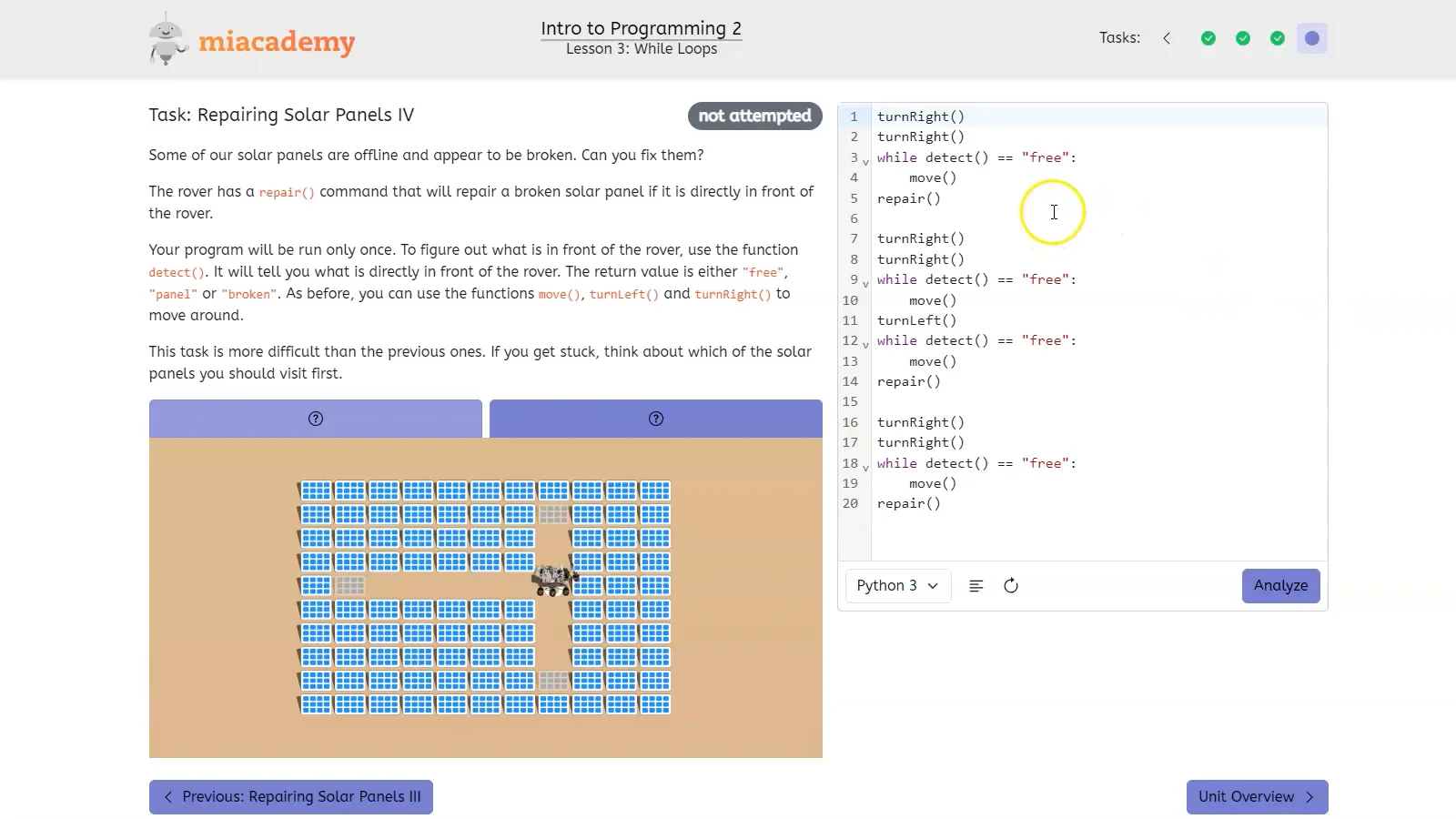Screen dimensions: 1456x819
Task: Select the current task purple indicator
Action: tap(1311, 38)
